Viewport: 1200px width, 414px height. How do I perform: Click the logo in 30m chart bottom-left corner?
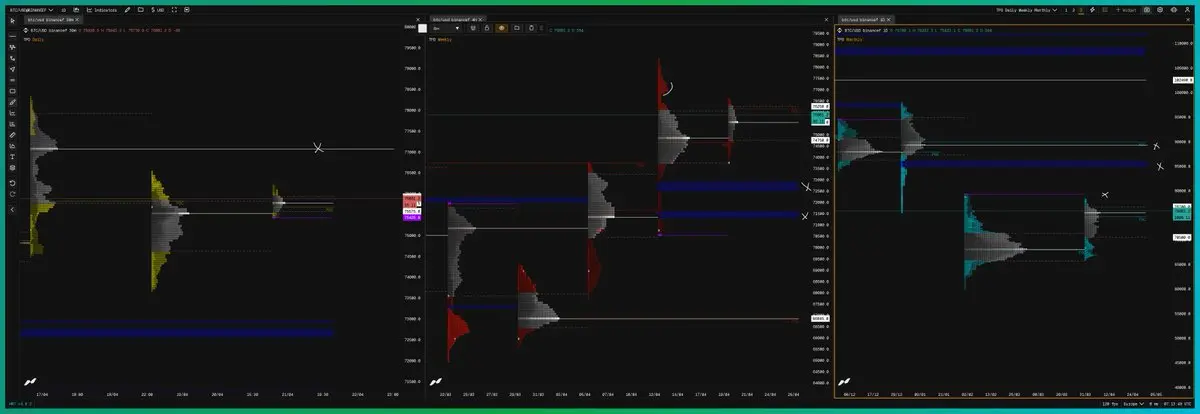[x=28, y=381]
